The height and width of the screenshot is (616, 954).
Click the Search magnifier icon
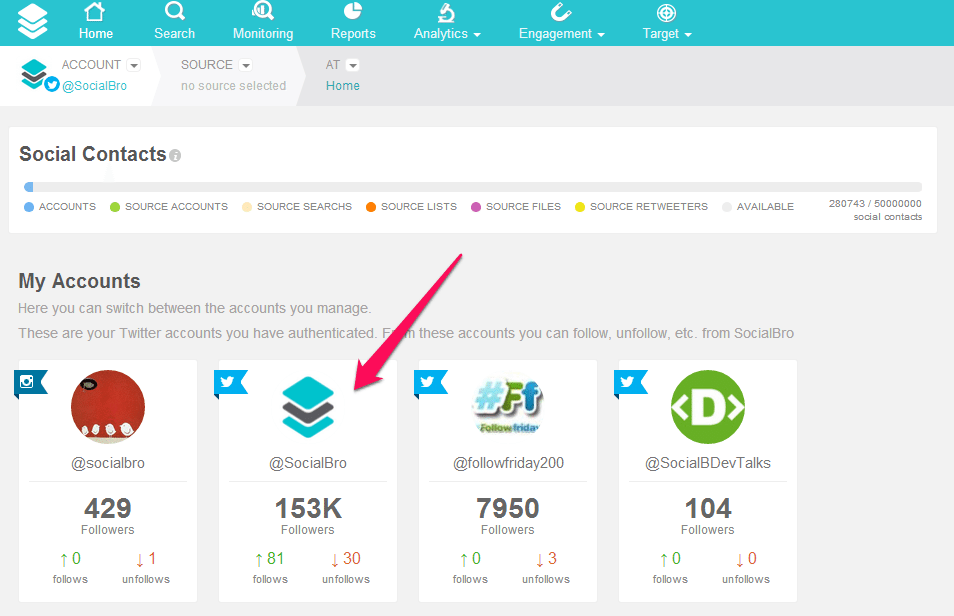175,11
